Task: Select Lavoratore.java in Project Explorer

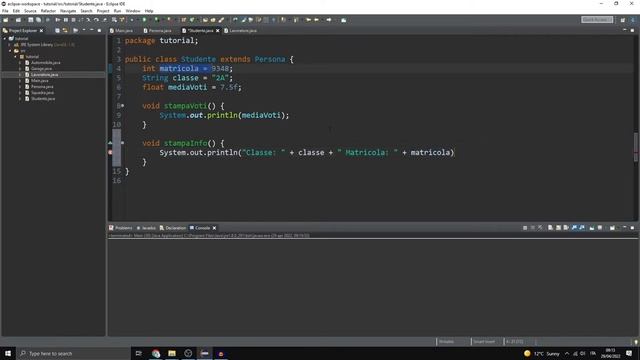Action: [44, 75]
